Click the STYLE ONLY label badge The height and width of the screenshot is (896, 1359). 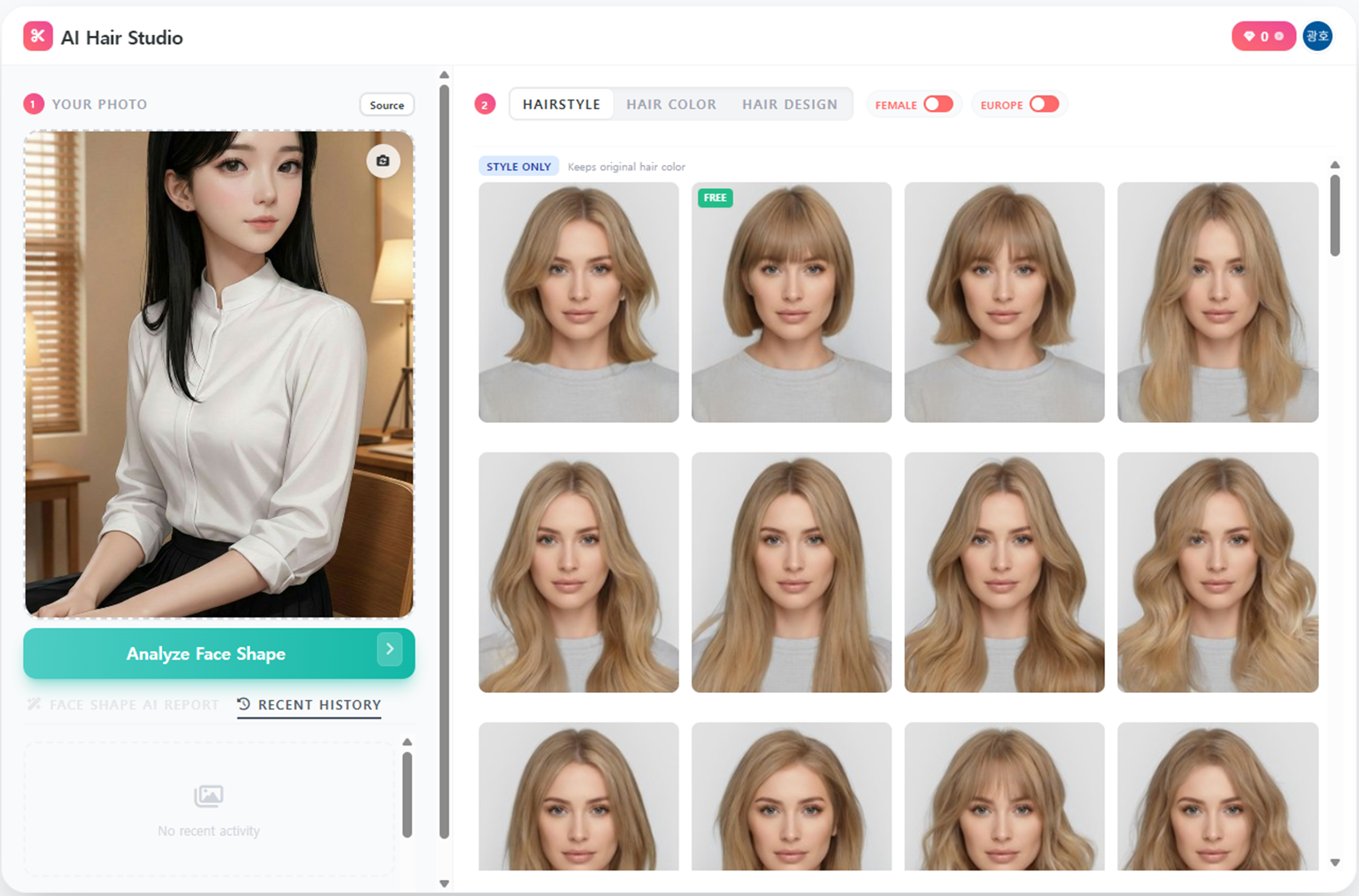(519, 166)
